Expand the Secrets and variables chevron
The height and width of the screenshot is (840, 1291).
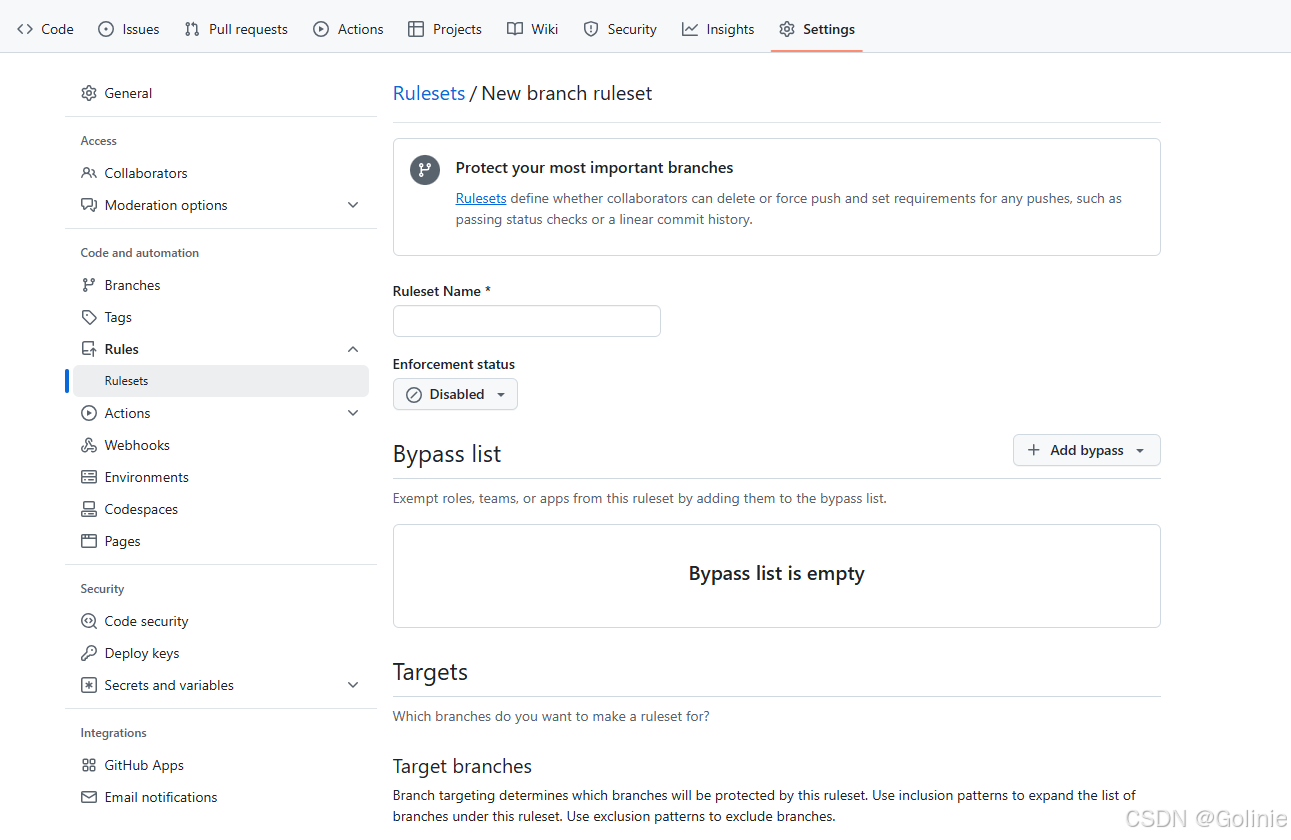point(353,685)
